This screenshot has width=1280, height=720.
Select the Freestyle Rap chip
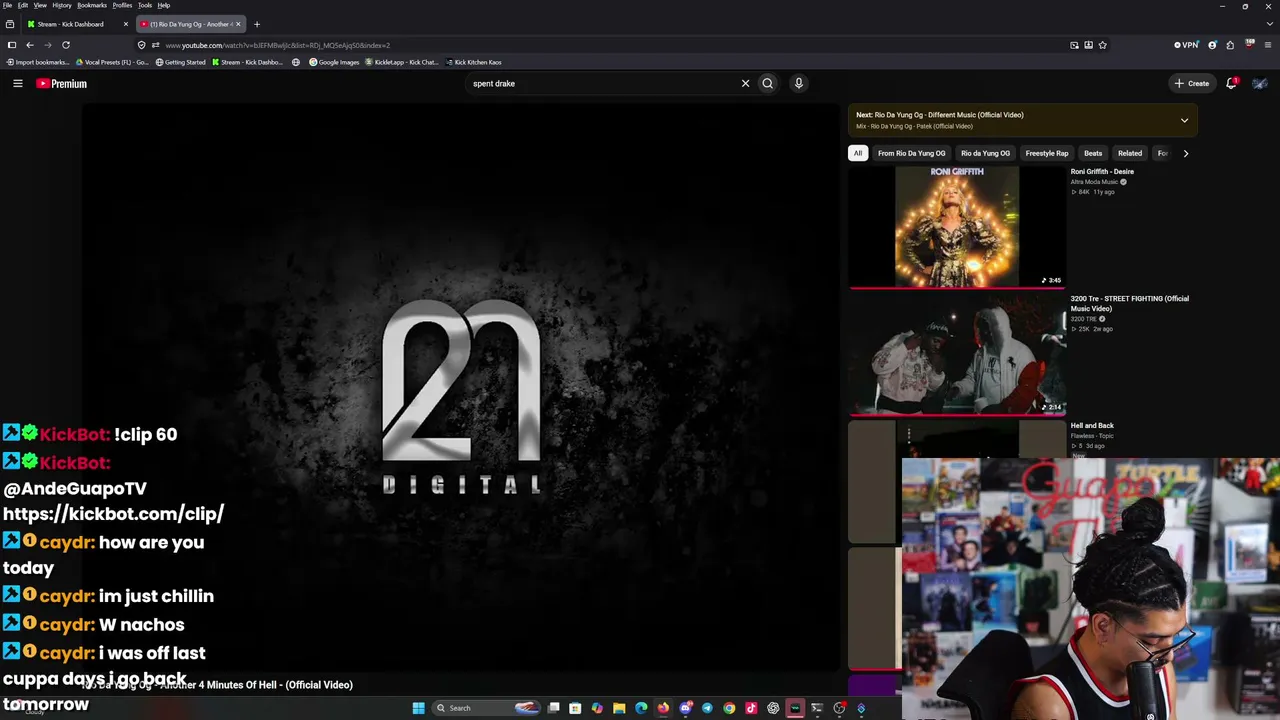[x=1047, y=153]
